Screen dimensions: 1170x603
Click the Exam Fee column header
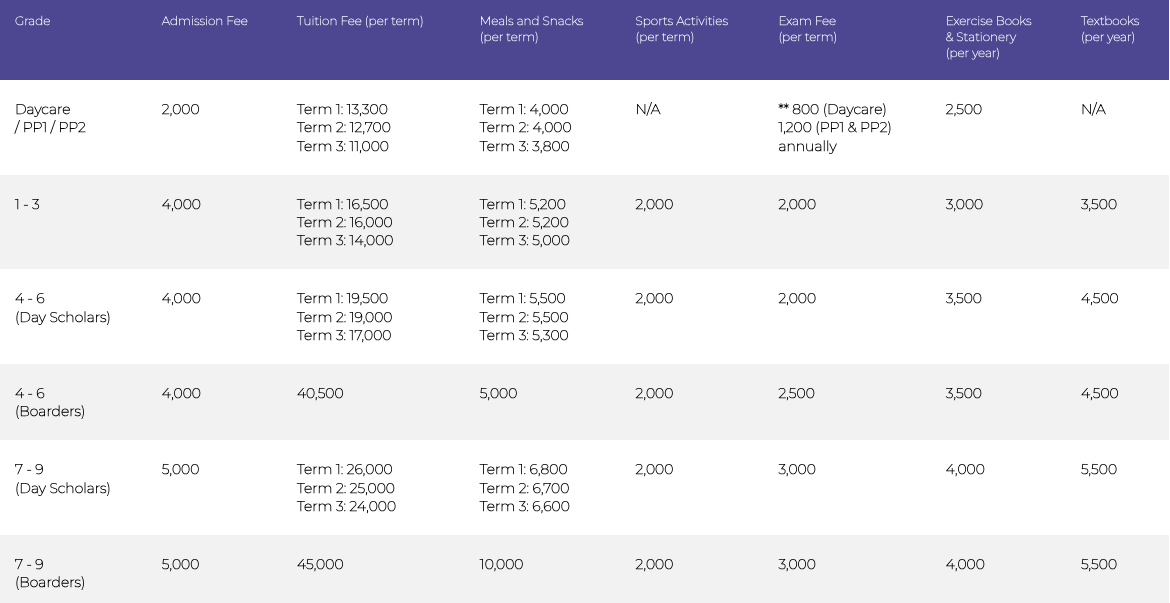pos(807,28)
